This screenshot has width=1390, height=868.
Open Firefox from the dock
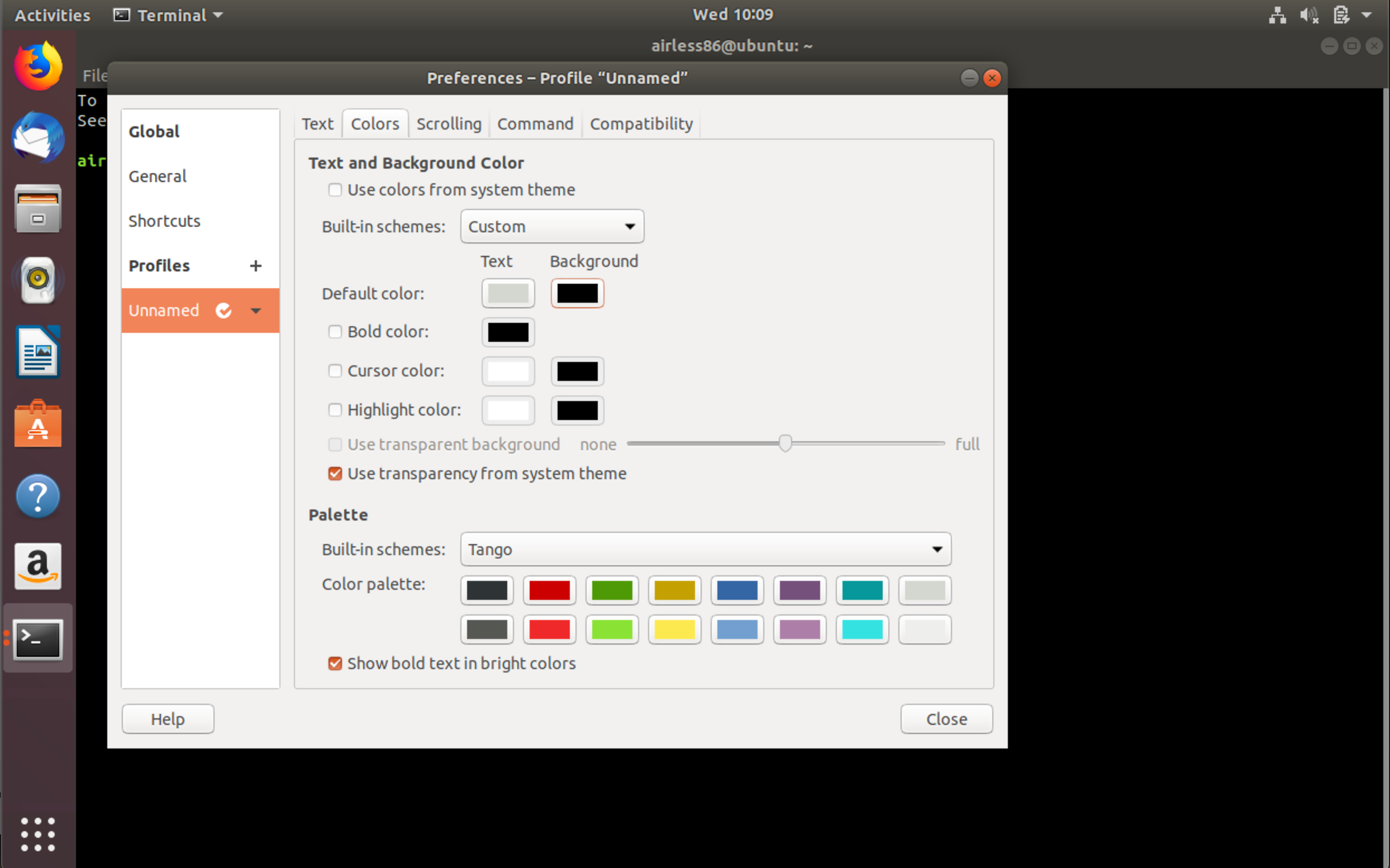pyautogui.click(x=38, y=66)
